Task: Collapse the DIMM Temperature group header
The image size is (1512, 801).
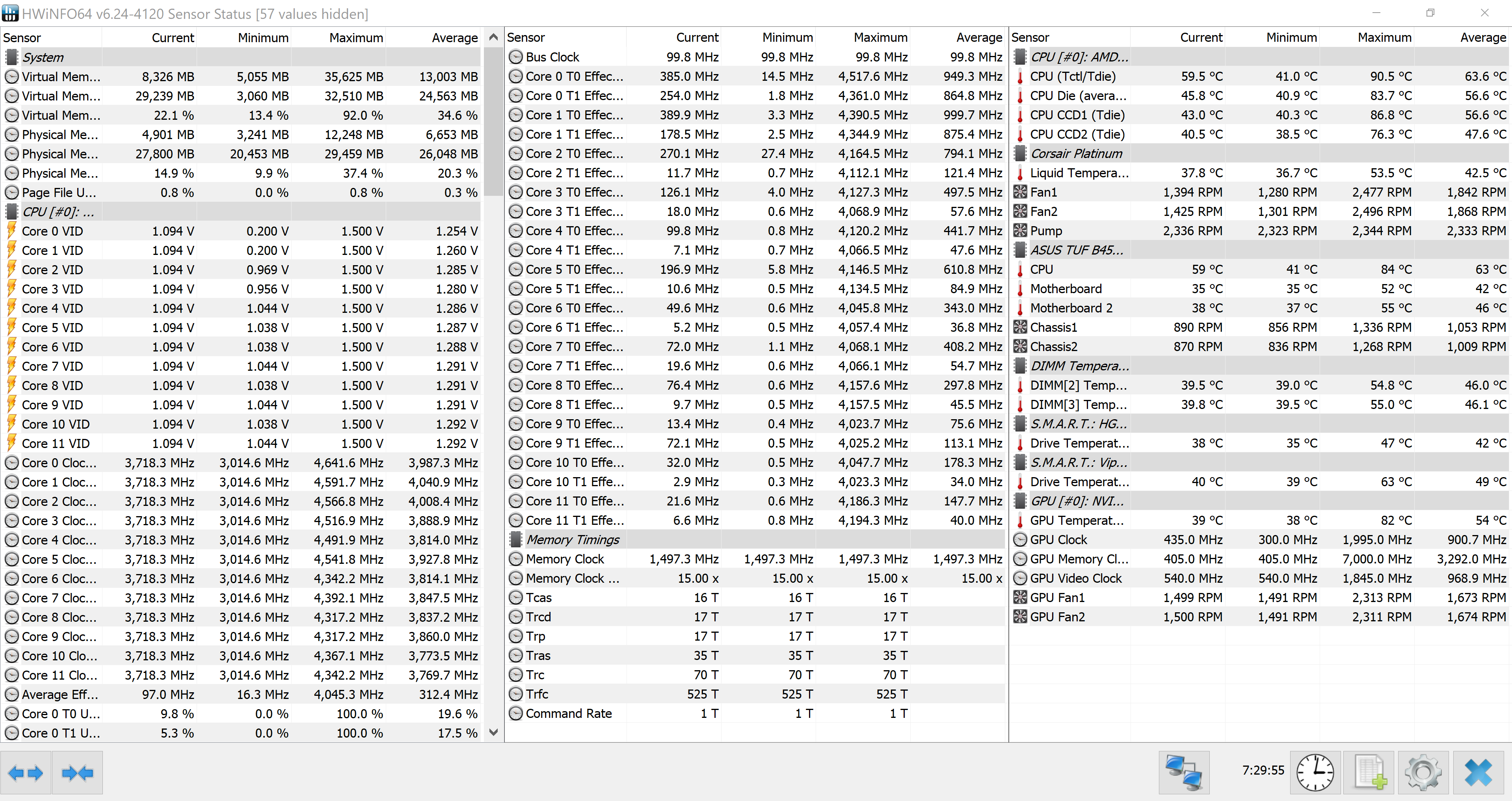Action: [x=1079, y=366]
